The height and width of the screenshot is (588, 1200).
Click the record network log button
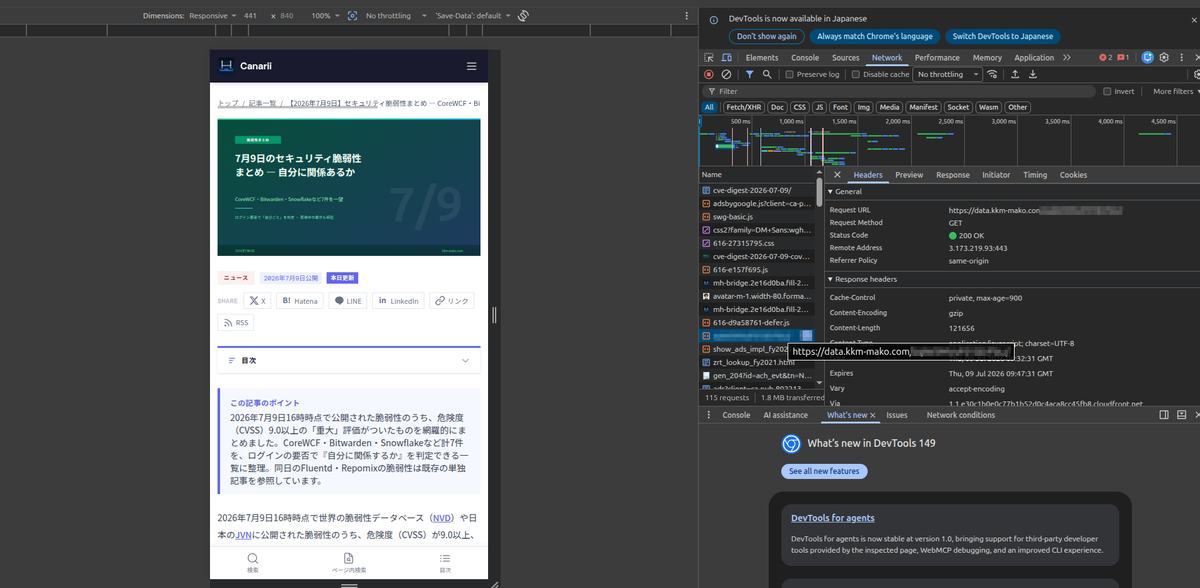point(709,74)
